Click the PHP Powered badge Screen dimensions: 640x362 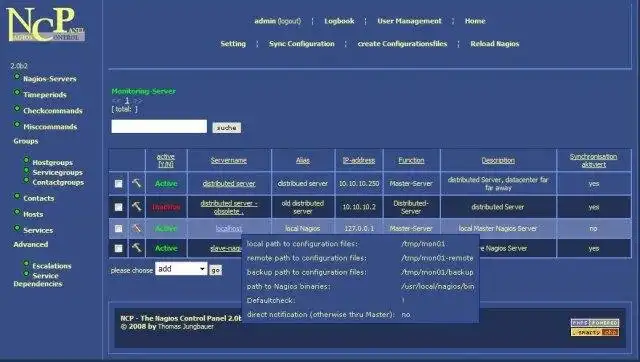tap(595, 322)
